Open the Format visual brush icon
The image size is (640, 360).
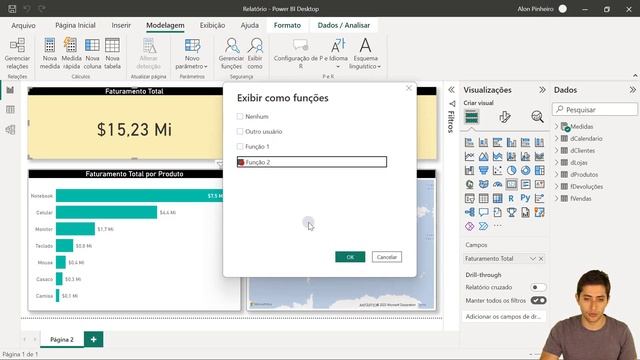(504, 117)
